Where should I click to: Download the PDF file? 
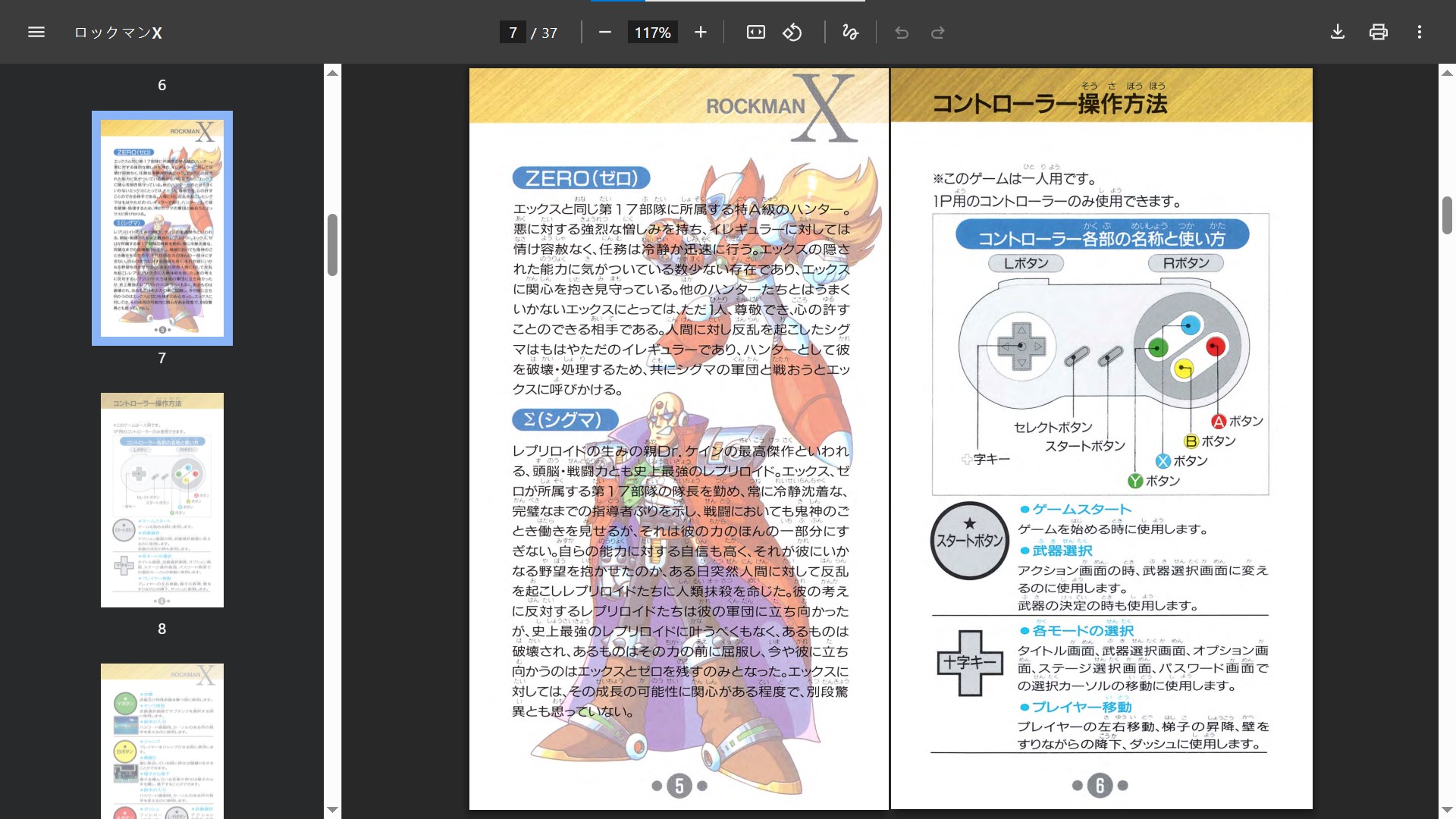click(x=1338, y=32)
